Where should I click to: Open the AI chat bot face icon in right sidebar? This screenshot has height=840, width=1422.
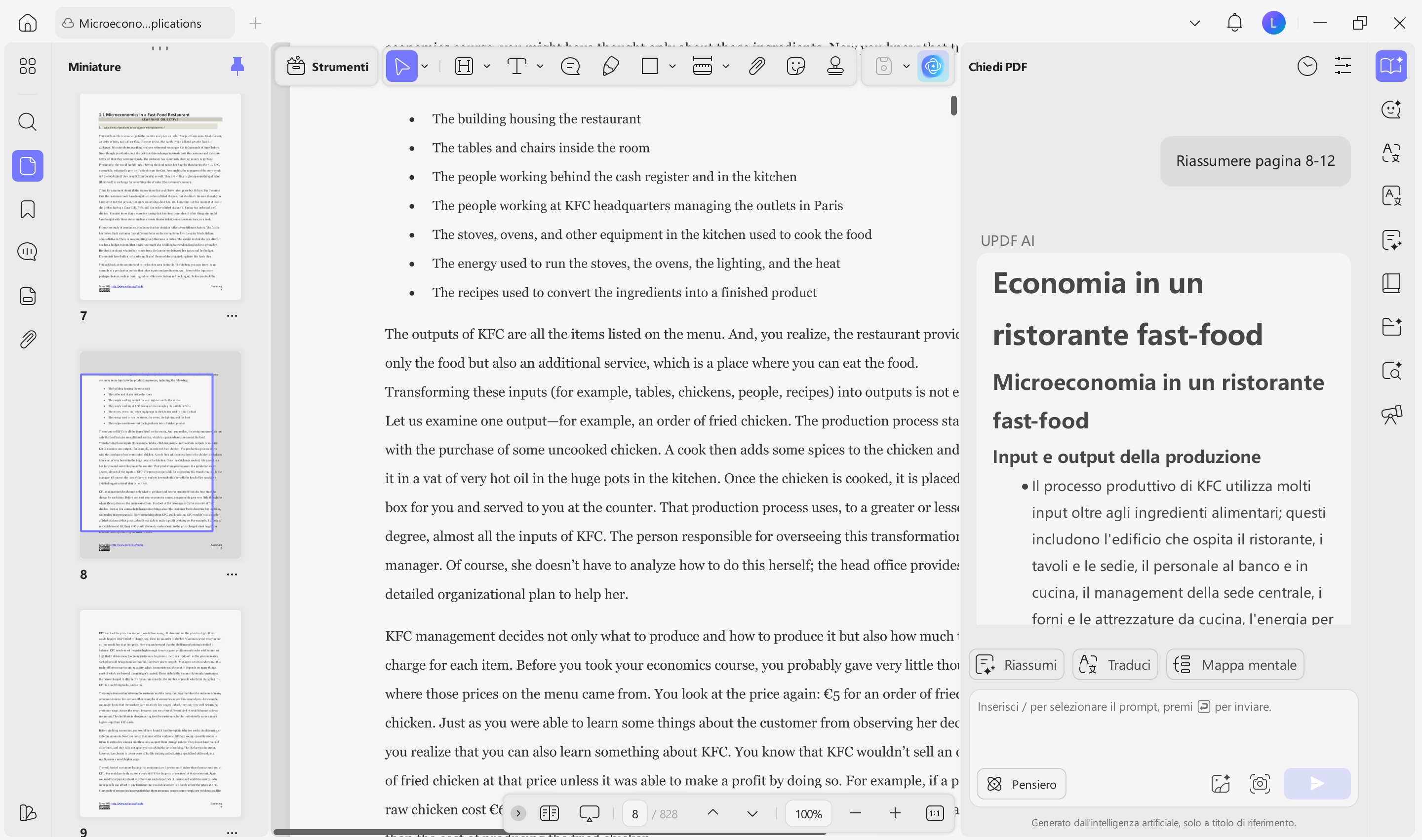pyautogui.click(x=1391, y=109)
